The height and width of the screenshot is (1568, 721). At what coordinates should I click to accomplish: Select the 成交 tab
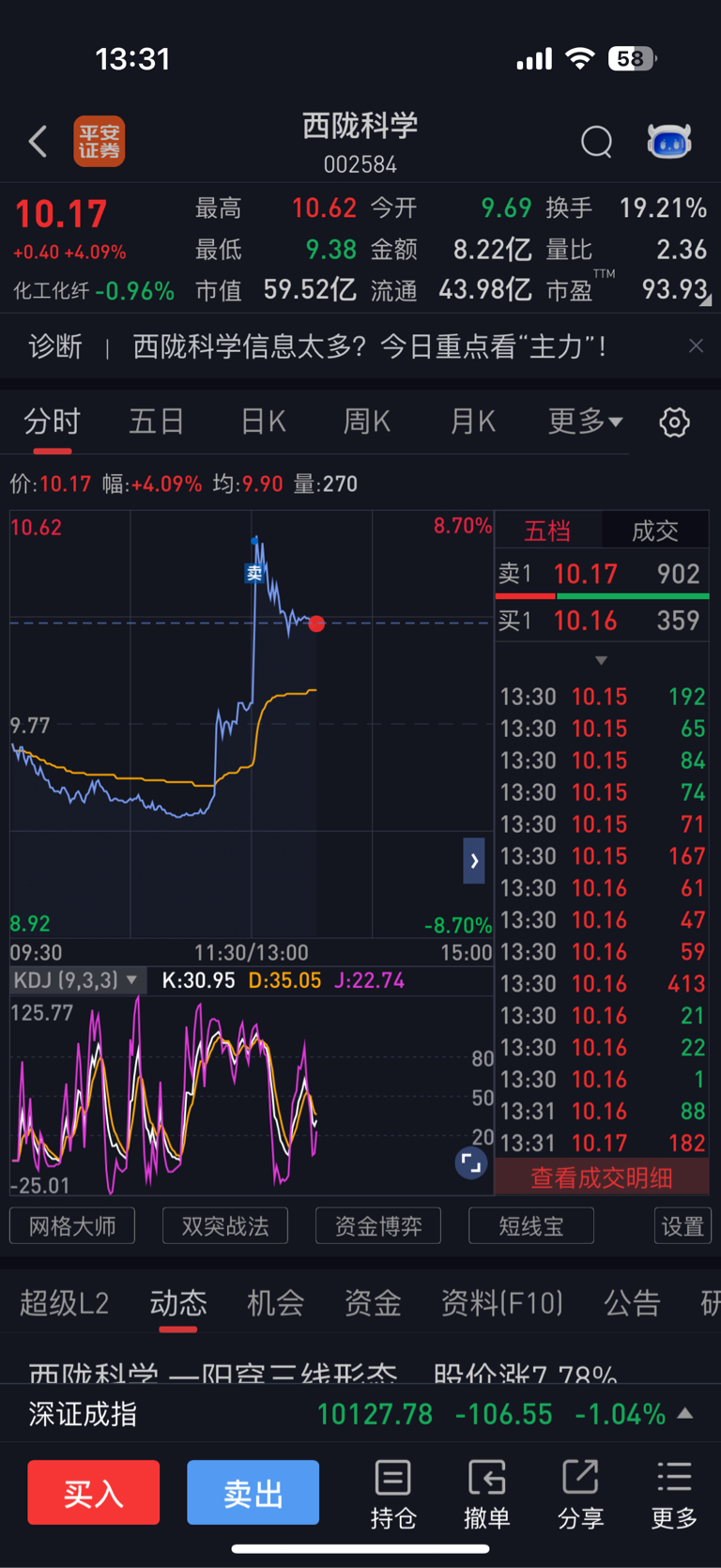(x=655, y=531)
